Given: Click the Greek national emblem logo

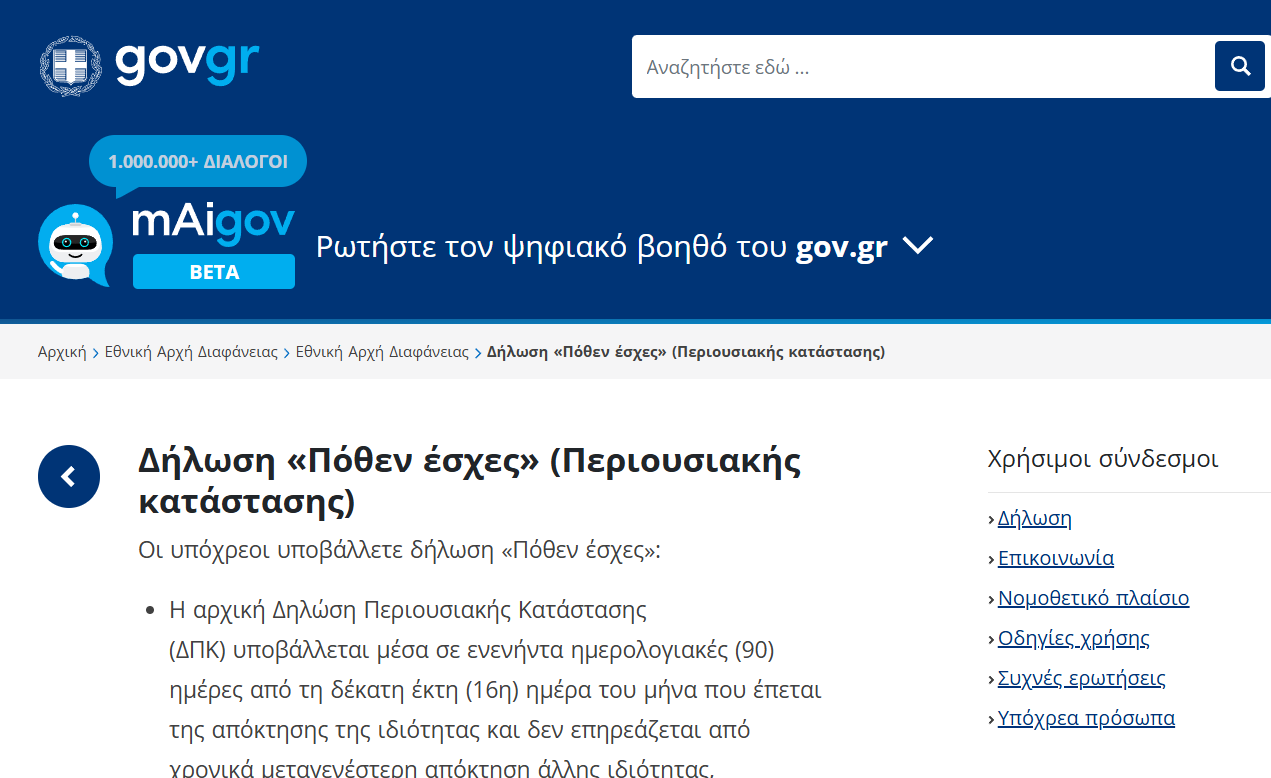Looking at the screenshot, I should (70, 66).
